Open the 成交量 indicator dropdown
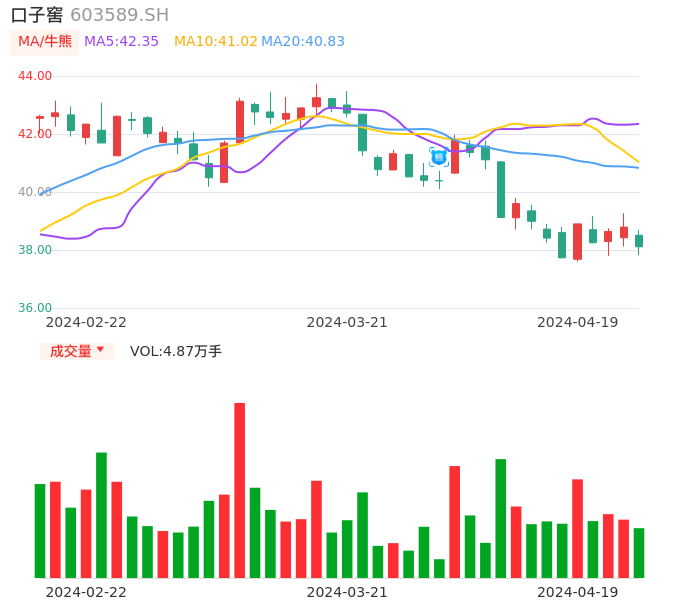 (71, 351)
